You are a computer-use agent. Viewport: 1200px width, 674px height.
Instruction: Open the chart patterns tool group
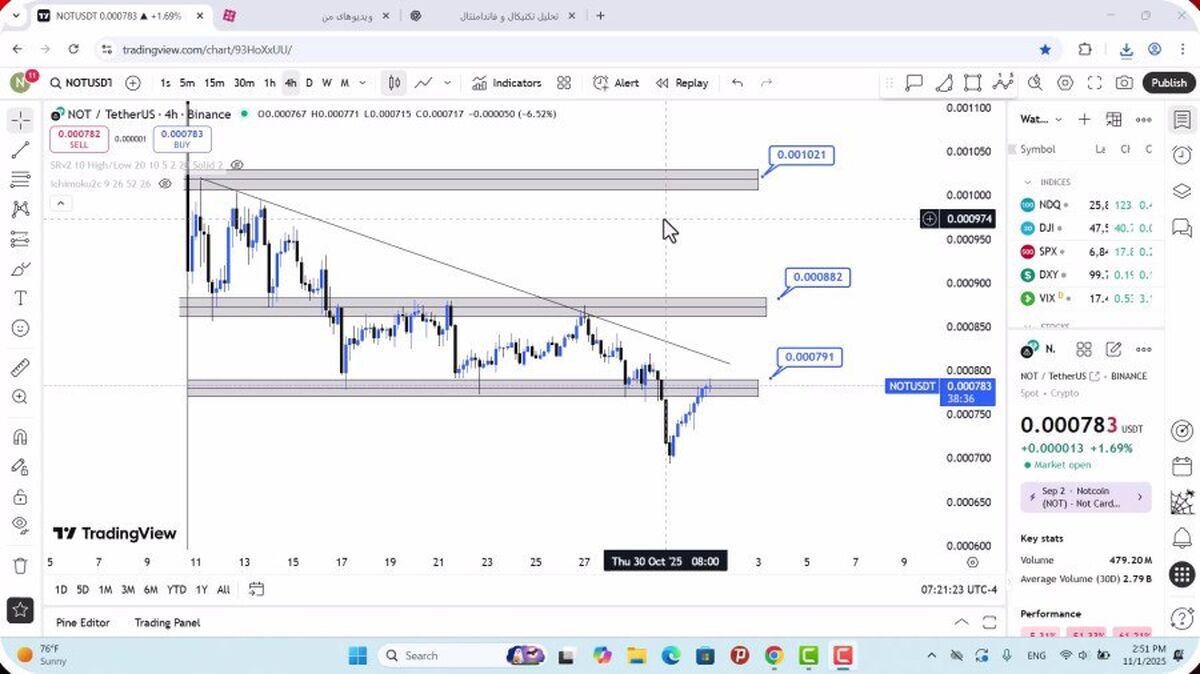pyautogui.click(x=20, y=209)
